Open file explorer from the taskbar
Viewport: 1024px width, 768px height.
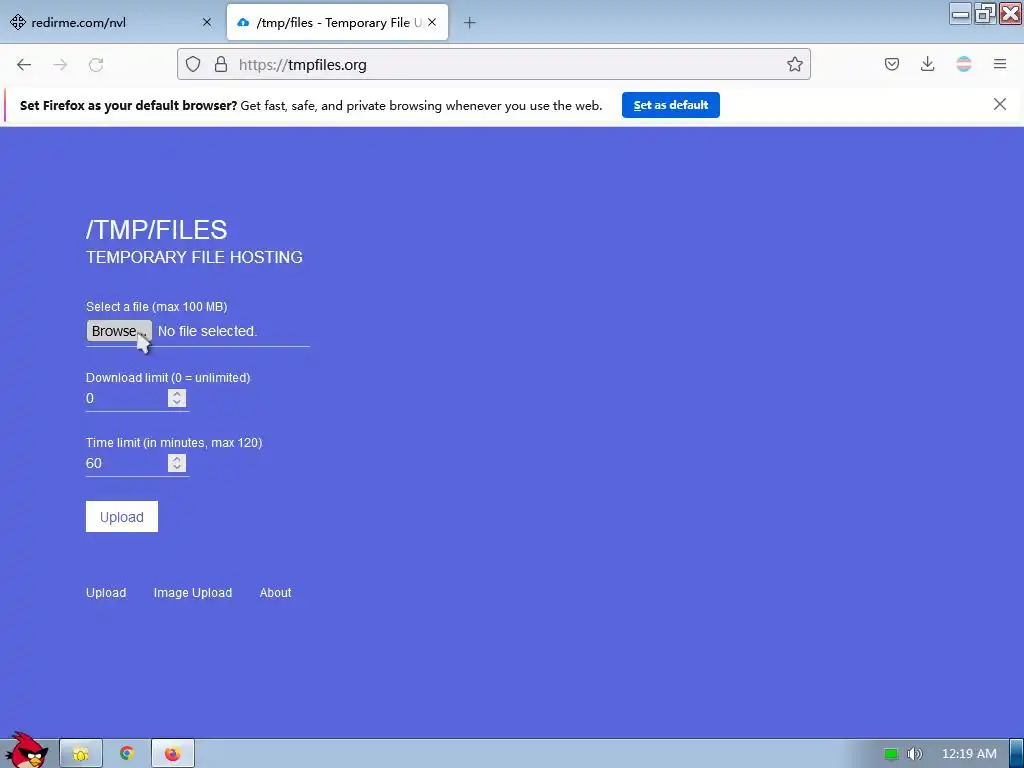coord(81,754)
